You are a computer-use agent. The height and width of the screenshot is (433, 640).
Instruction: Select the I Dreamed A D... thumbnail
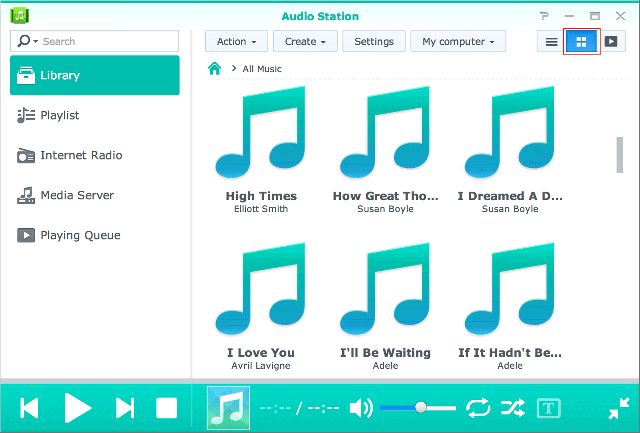pos(510,133)
